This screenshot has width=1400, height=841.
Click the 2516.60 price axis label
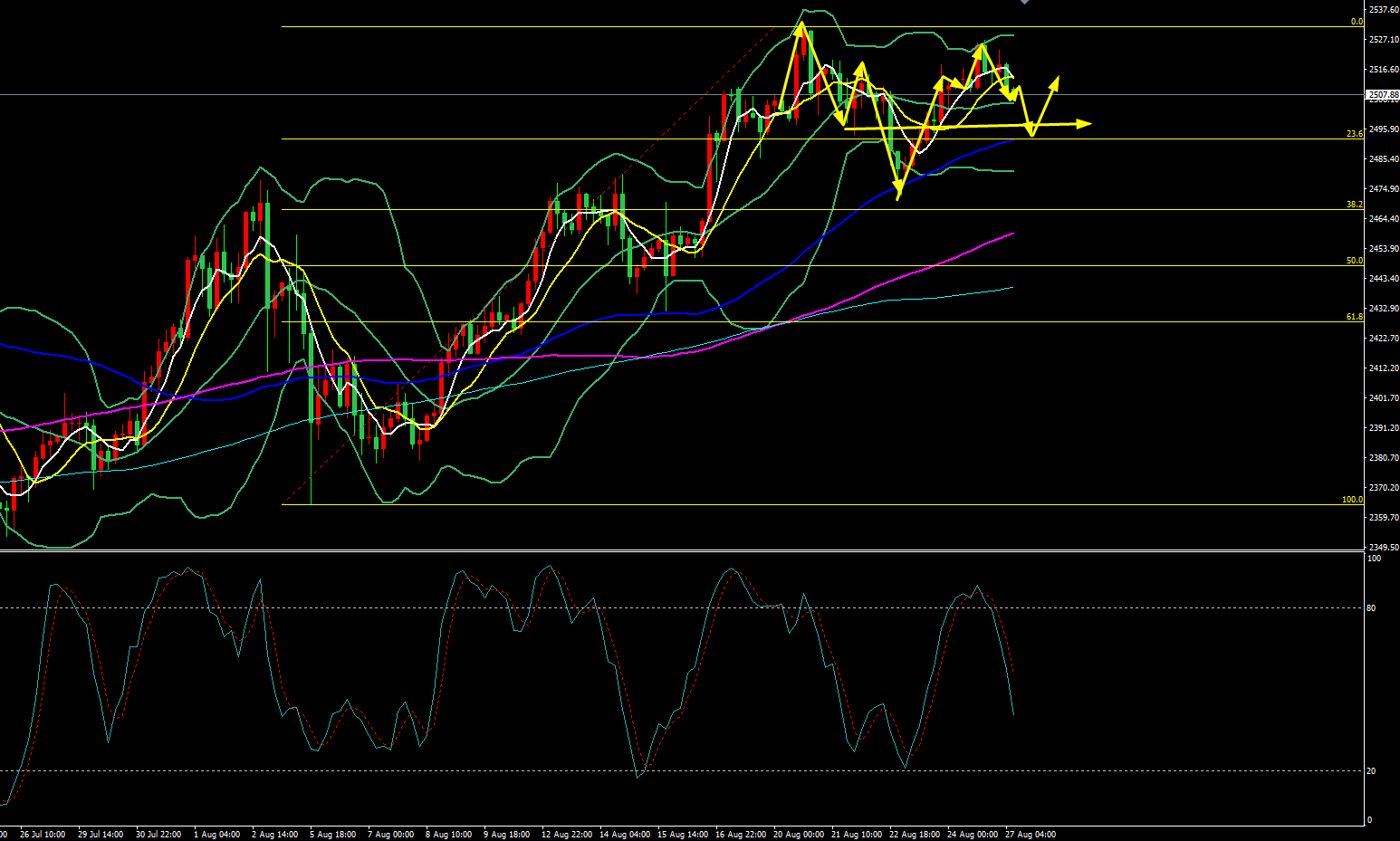1385,70
